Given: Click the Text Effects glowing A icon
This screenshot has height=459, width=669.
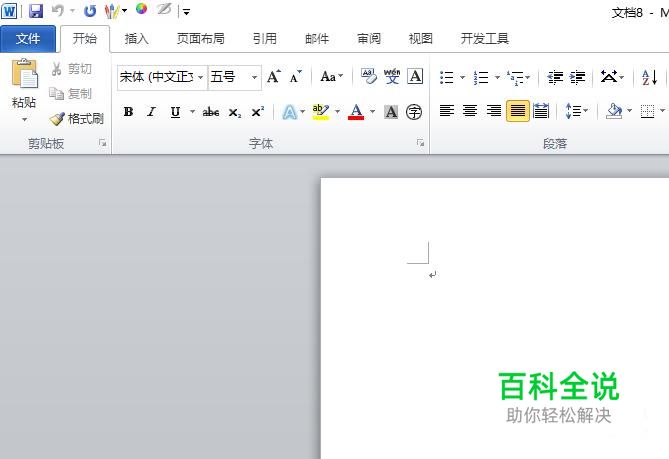Looking at the screenshot, I should (290, 112).
